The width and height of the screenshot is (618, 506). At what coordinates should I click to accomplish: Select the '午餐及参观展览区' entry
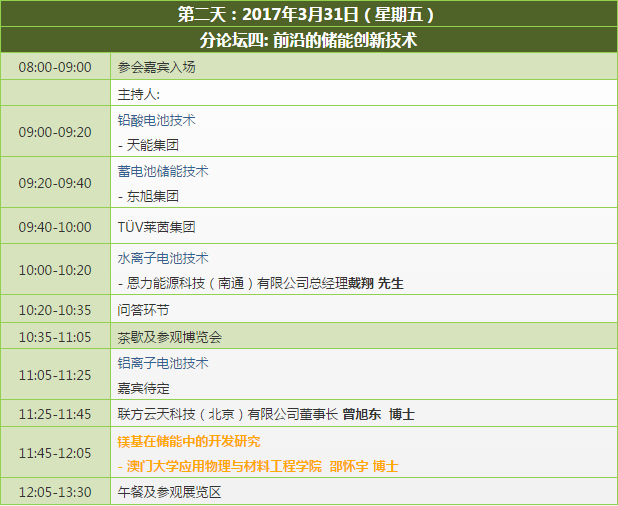tap(170, 492)
